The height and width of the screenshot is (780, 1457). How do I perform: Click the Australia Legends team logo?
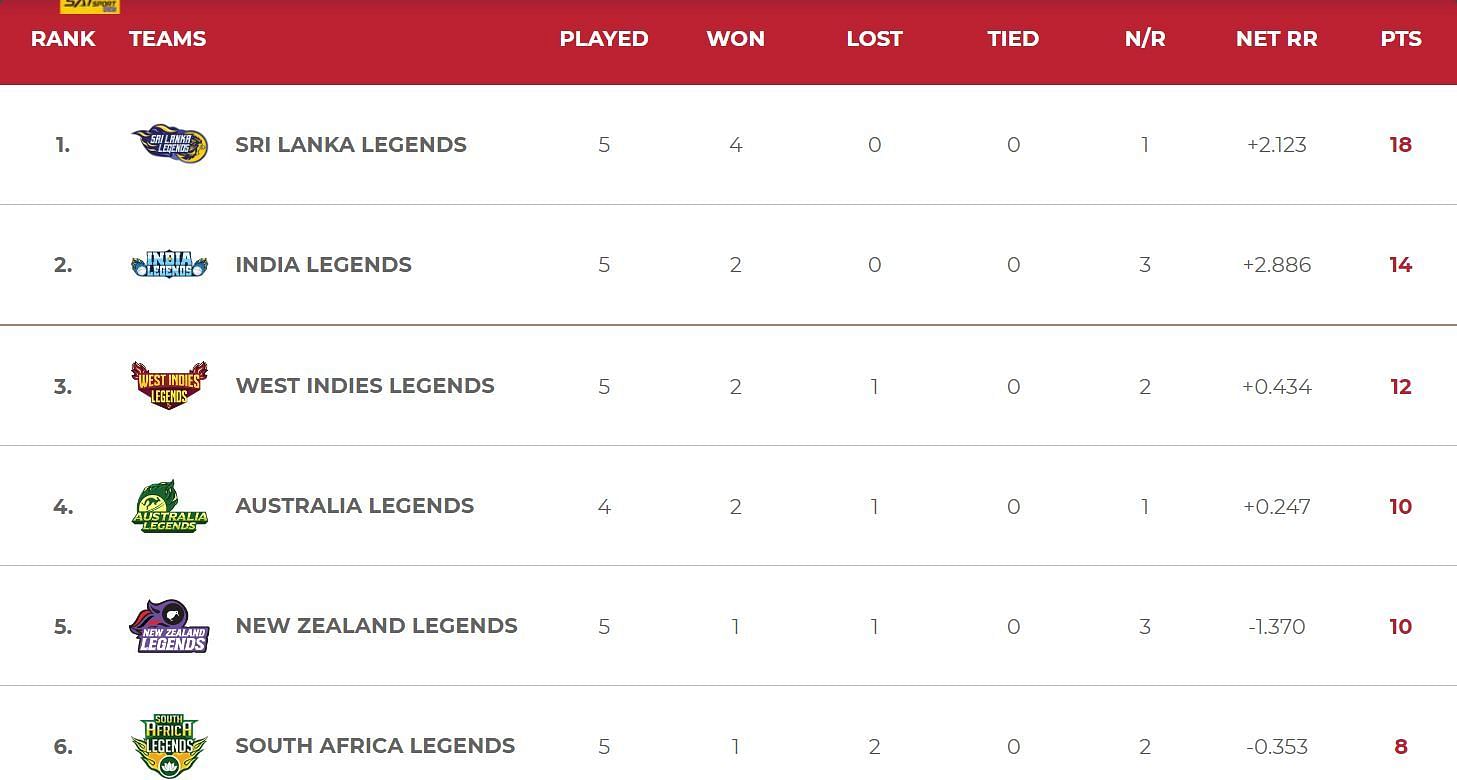click(170, 506)
